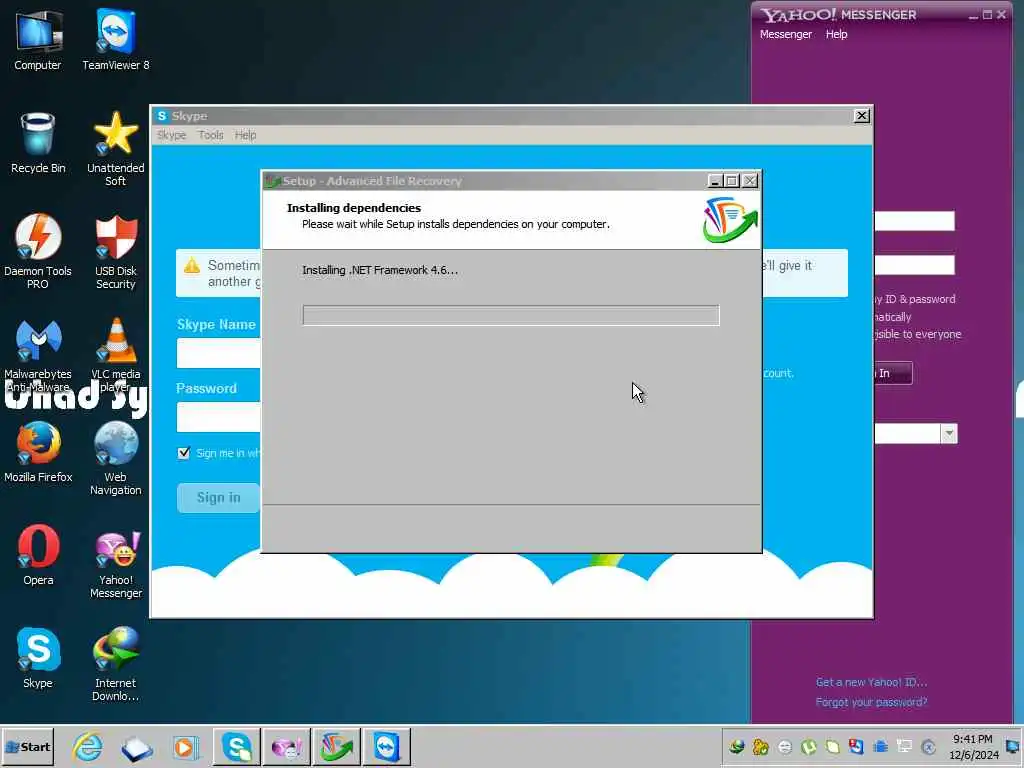The width and height of the screenshot is (1024, 768).
Task: Click the .NET Framework installation progress bar
Action: tap(511, 315)
